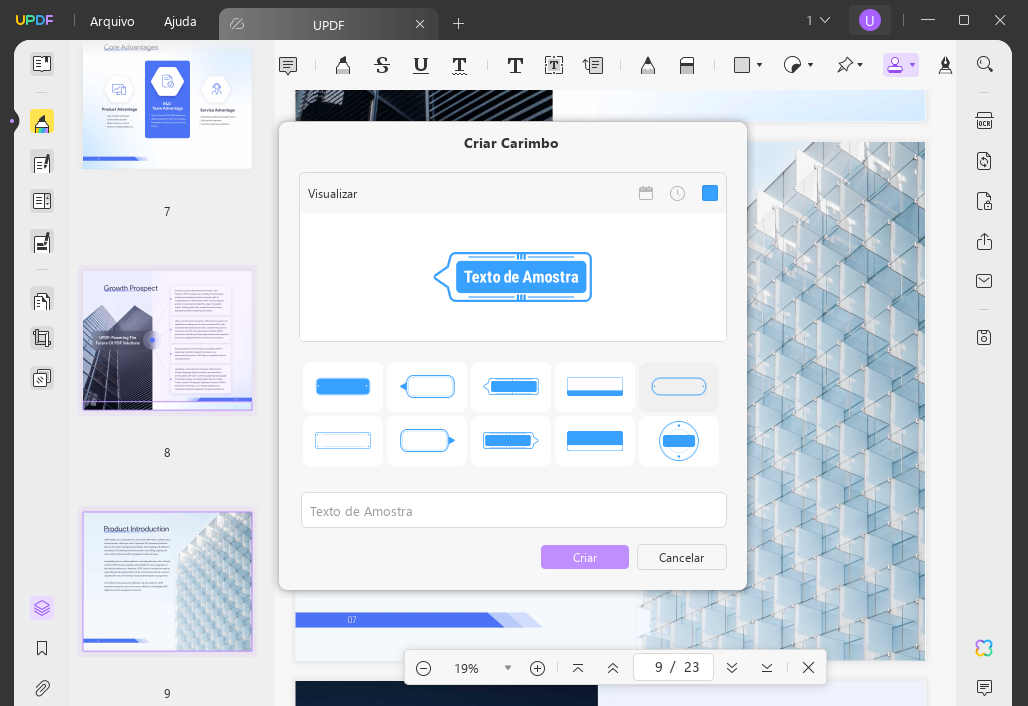Run OCR text recognition
Image resolution: width=1028 pixels, height=706 pixels.
click(984, 121)
